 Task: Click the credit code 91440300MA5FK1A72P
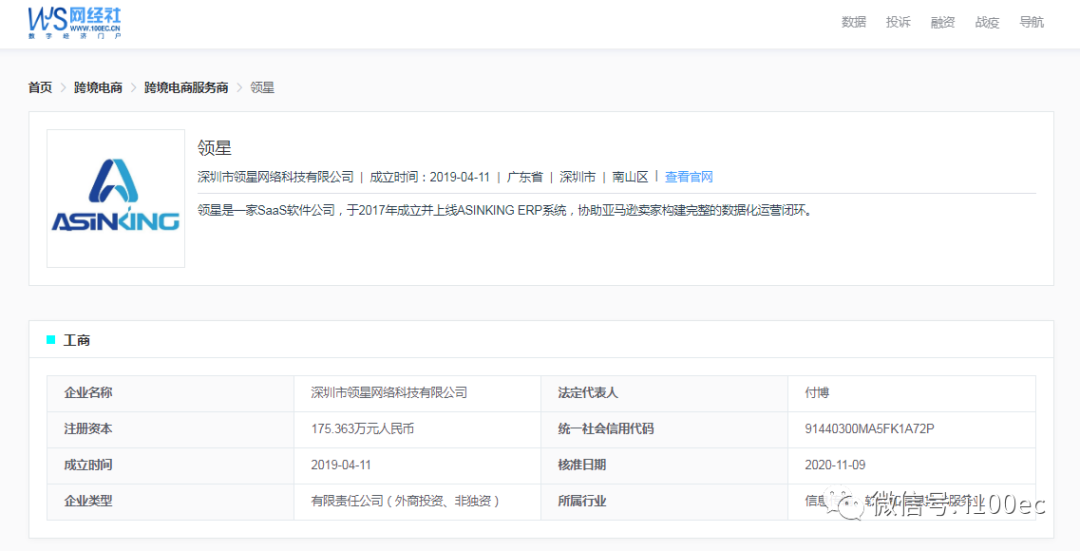[869, 429]
